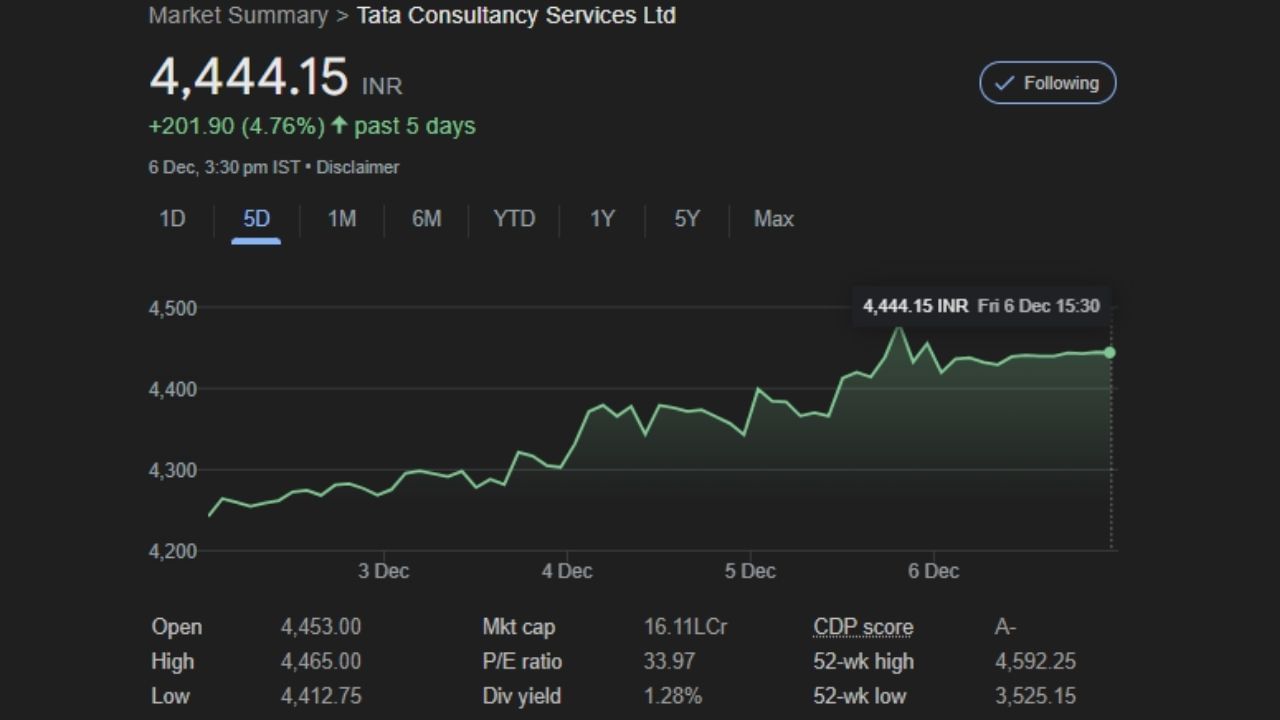Screen dimensions: 1280x720
Task: Click the checkmark icon in Following button
Action: [1005, 83]
